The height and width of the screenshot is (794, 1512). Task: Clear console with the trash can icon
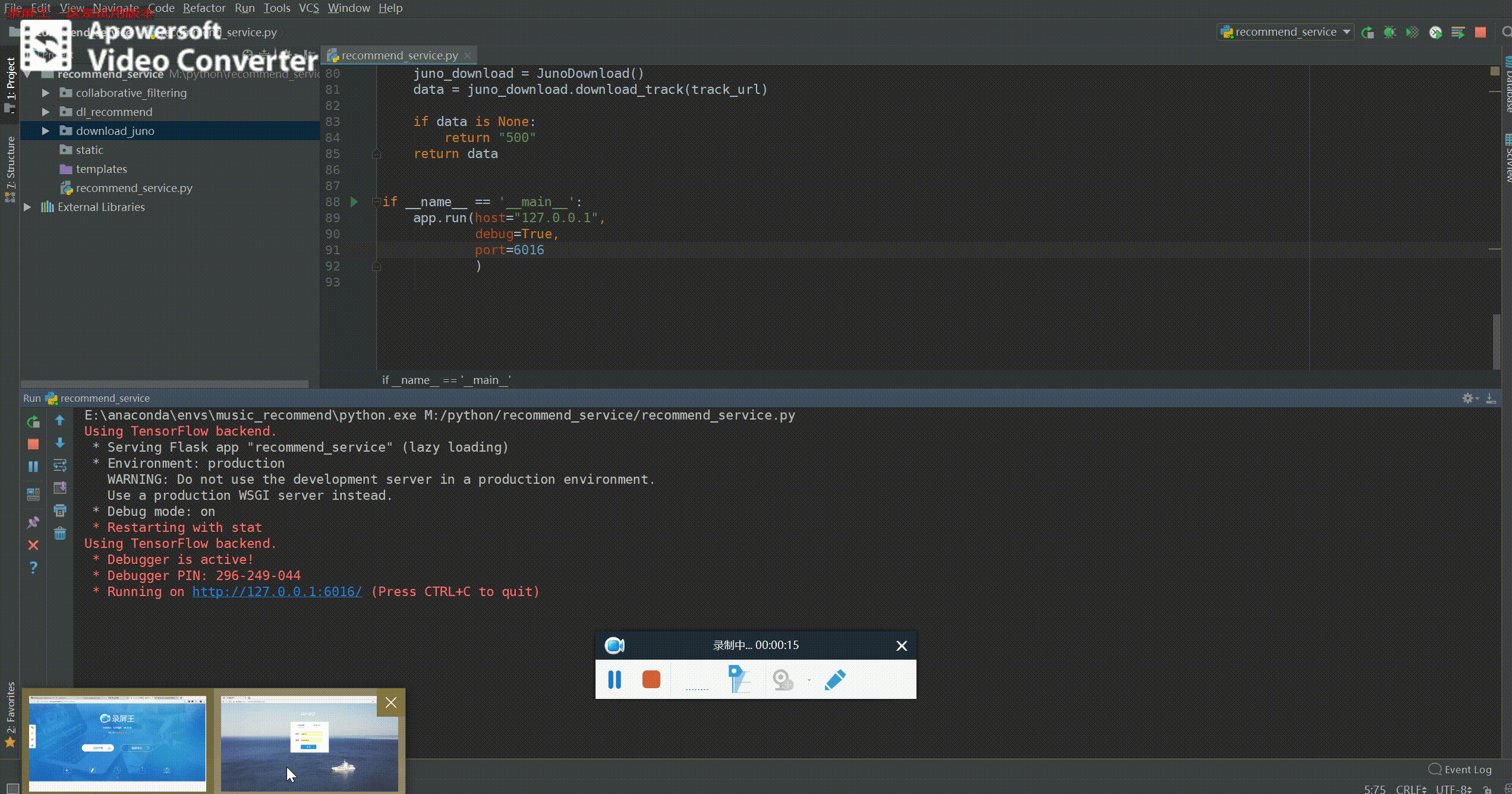point(60,533)
